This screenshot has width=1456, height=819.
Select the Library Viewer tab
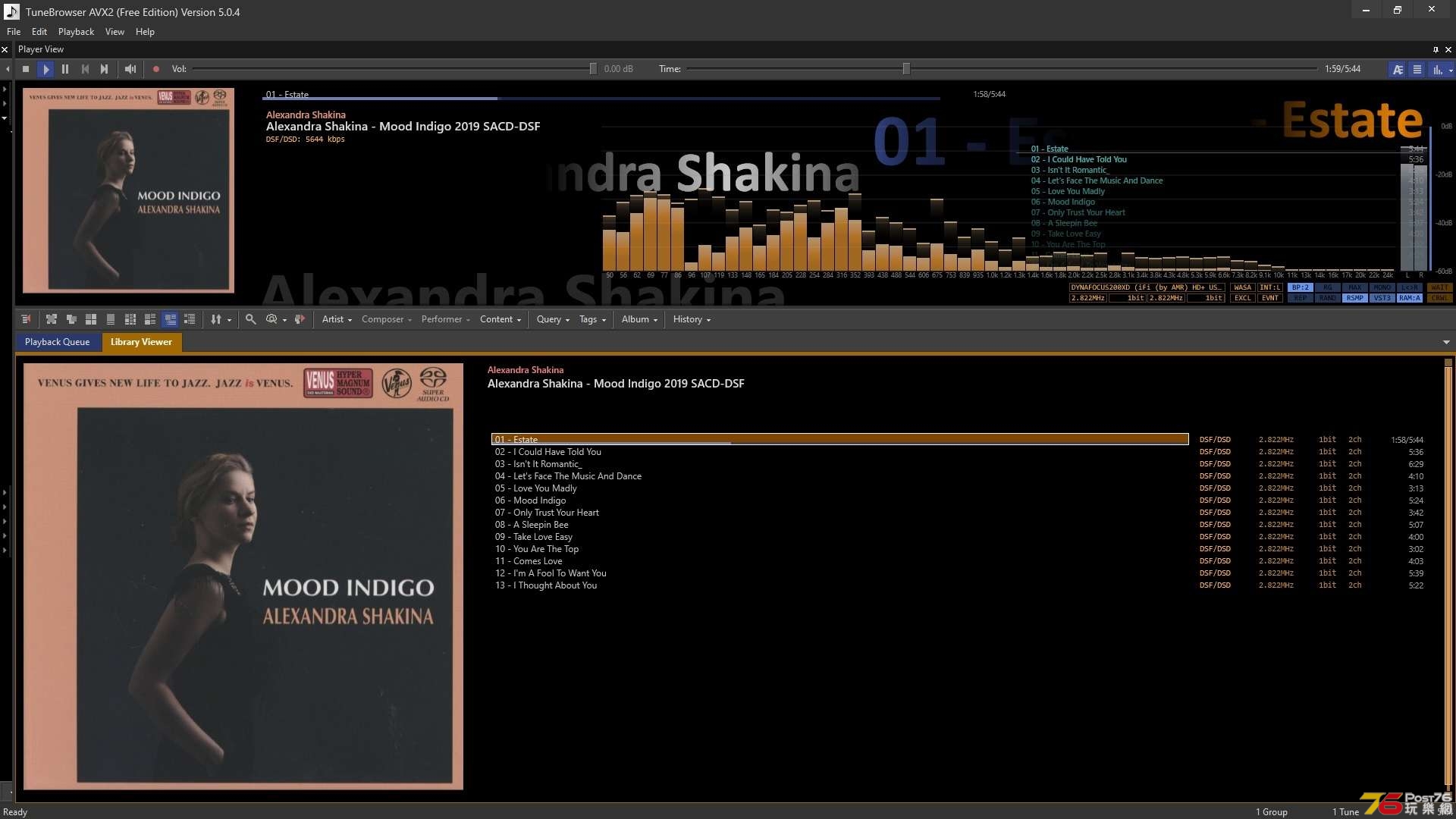pyautogui.click(x=141, y=342)
